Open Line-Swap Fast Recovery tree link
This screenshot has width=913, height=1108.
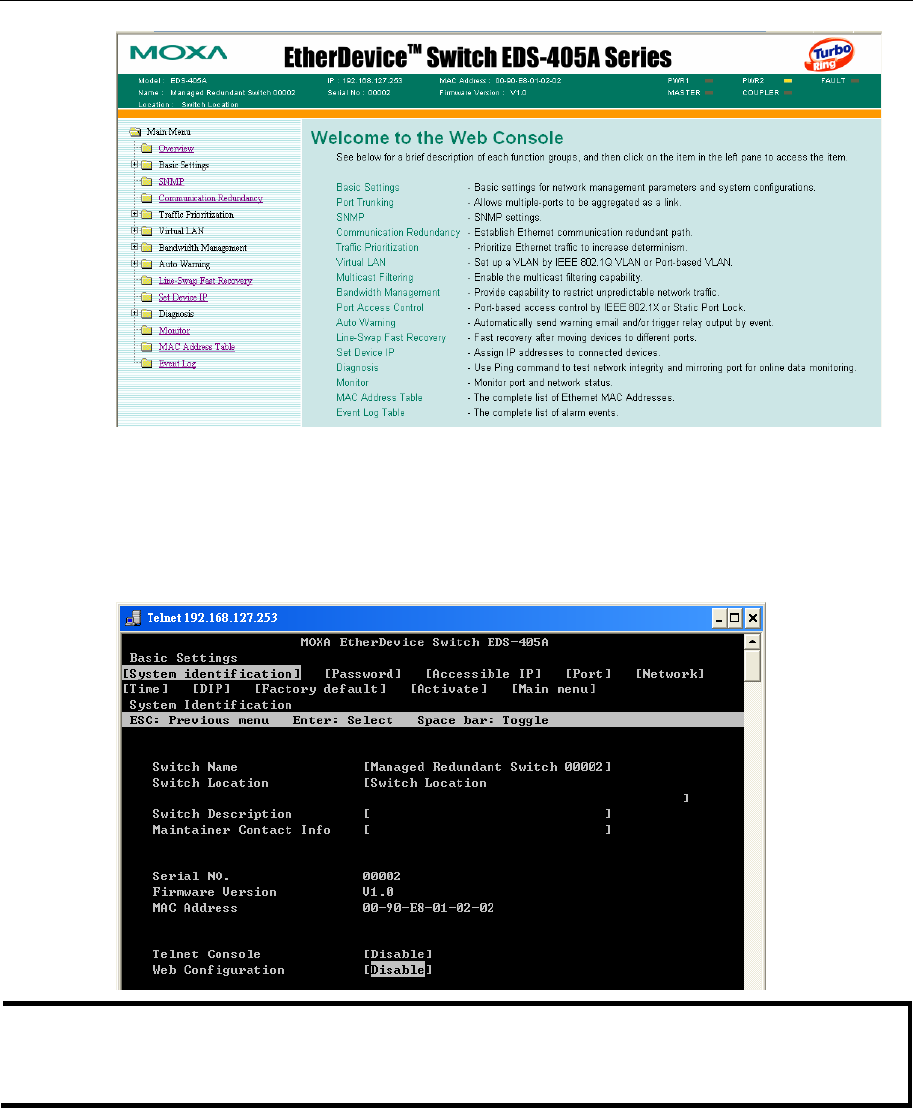tap(205, 281)
